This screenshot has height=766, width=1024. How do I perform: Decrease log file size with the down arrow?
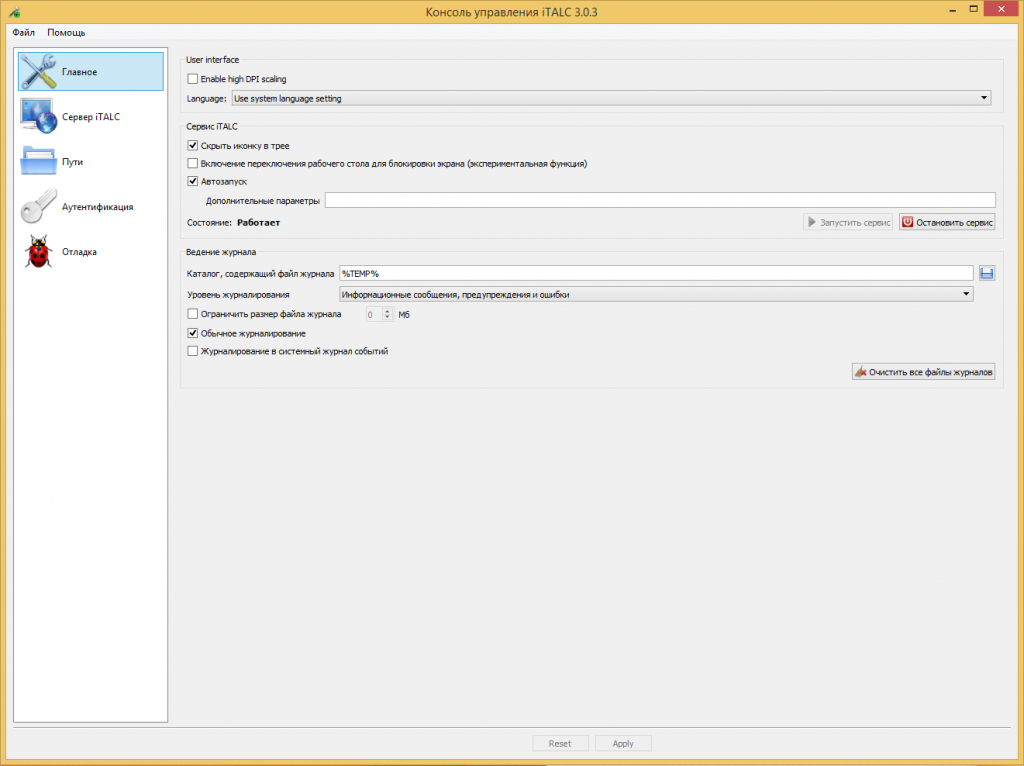click(x=387, y=318)
